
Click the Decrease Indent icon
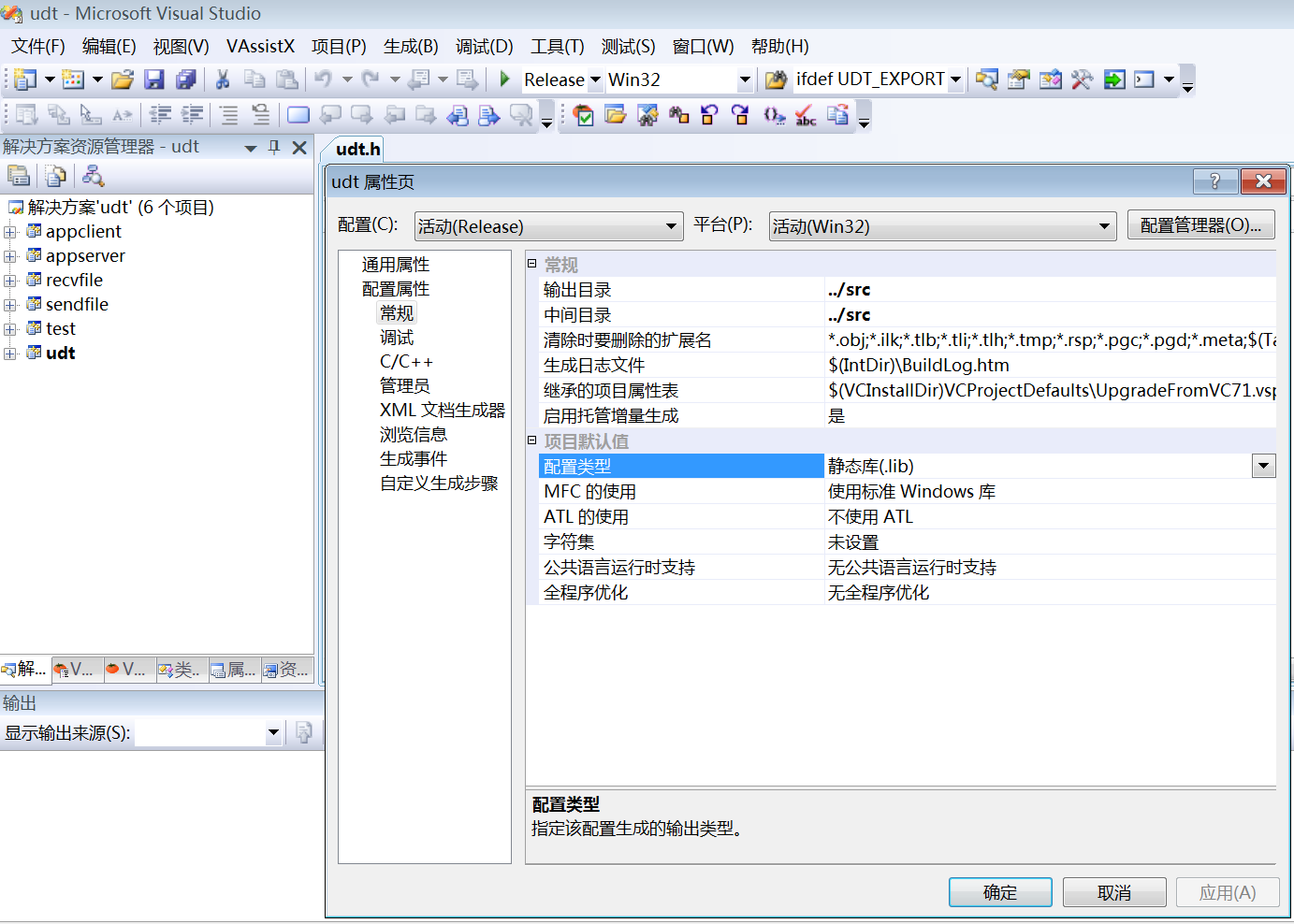161,115
